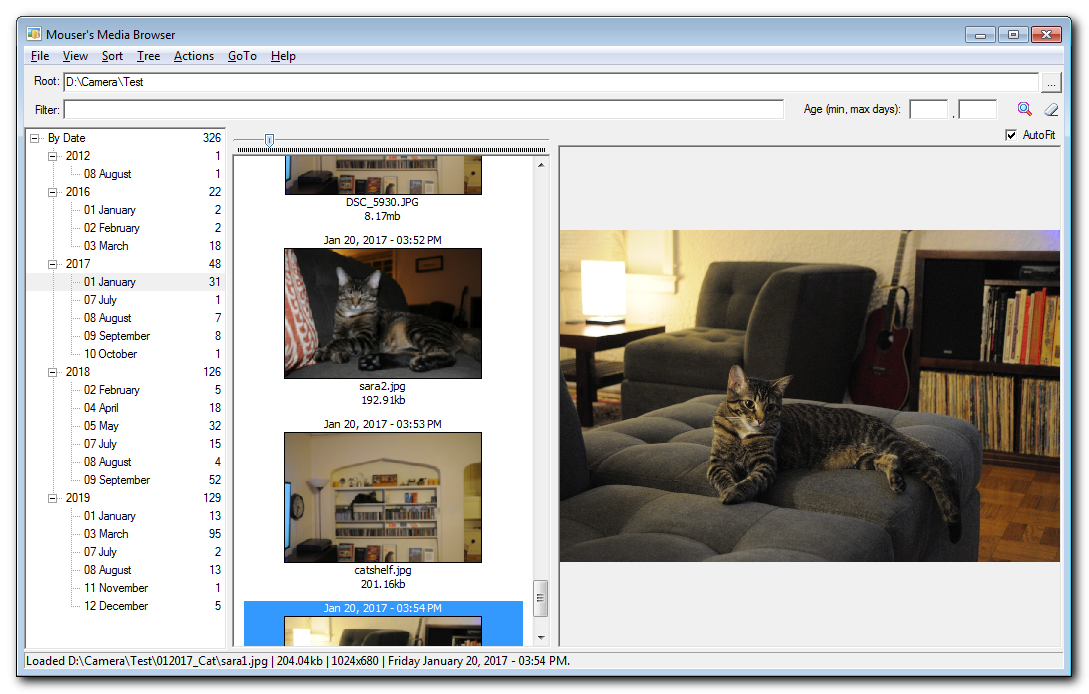Click the magnifier search filter icon
The width and height of the screenshot is (1089, 694).
(x=1024, y=109)
